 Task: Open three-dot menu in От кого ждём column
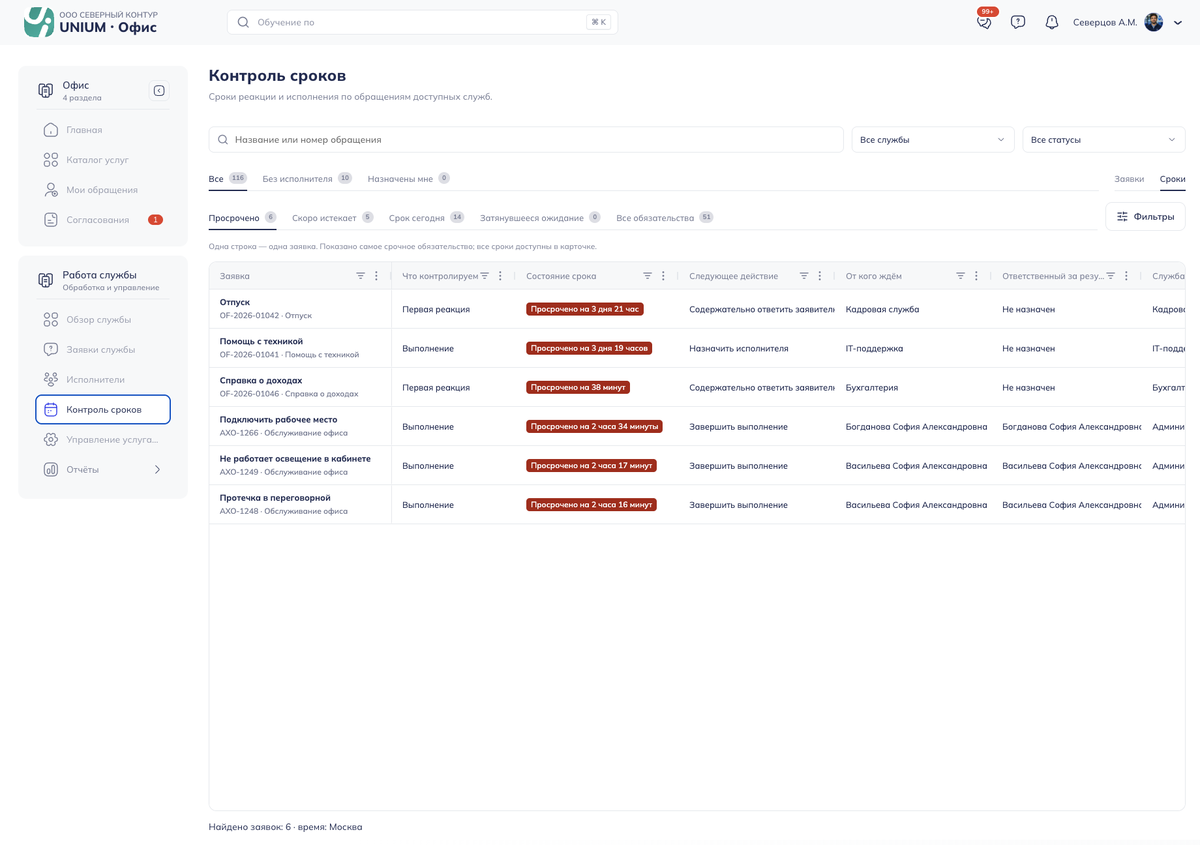tap(976, 276)
